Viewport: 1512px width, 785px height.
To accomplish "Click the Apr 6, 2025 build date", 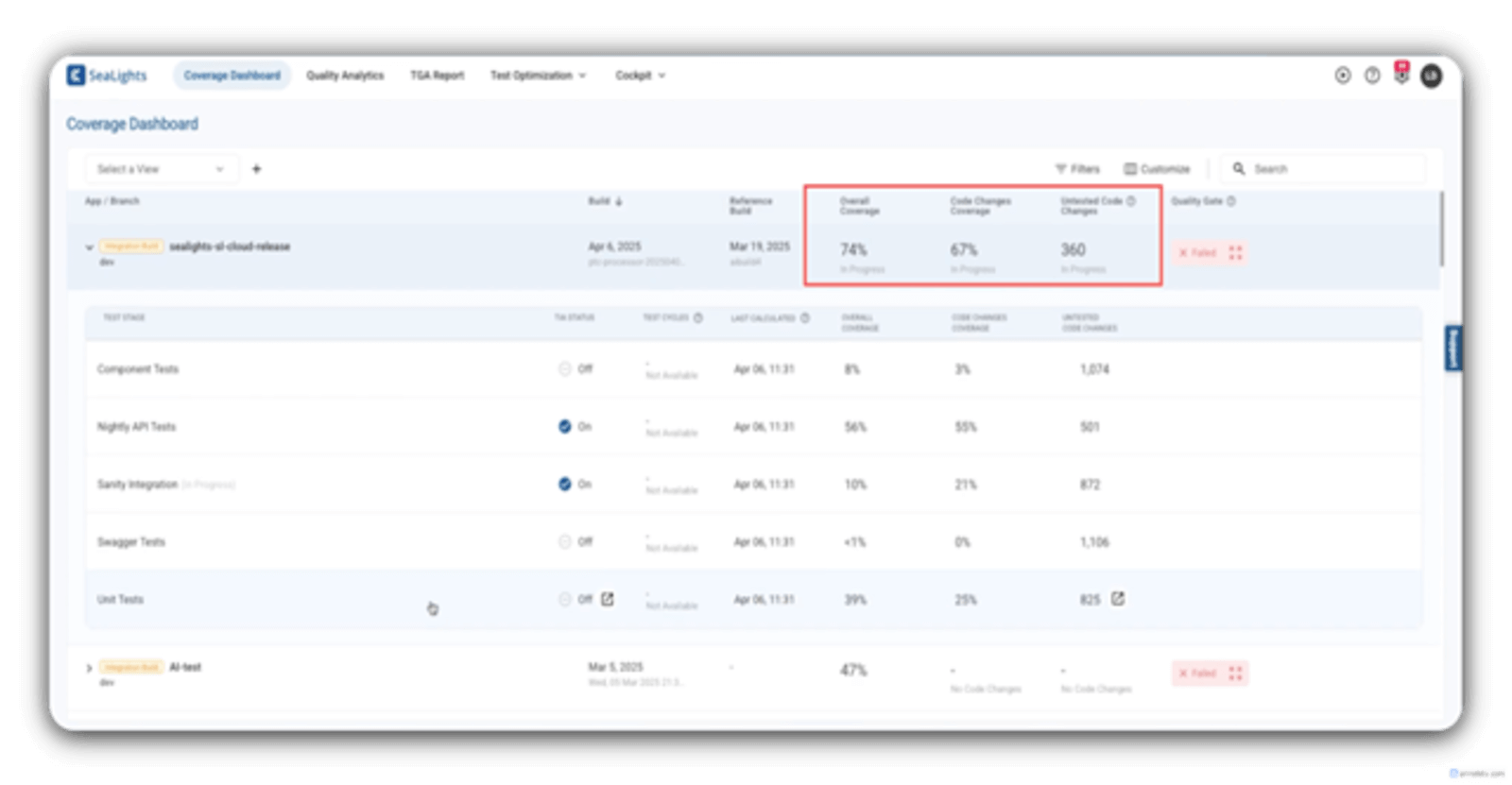I will point(614,247).
